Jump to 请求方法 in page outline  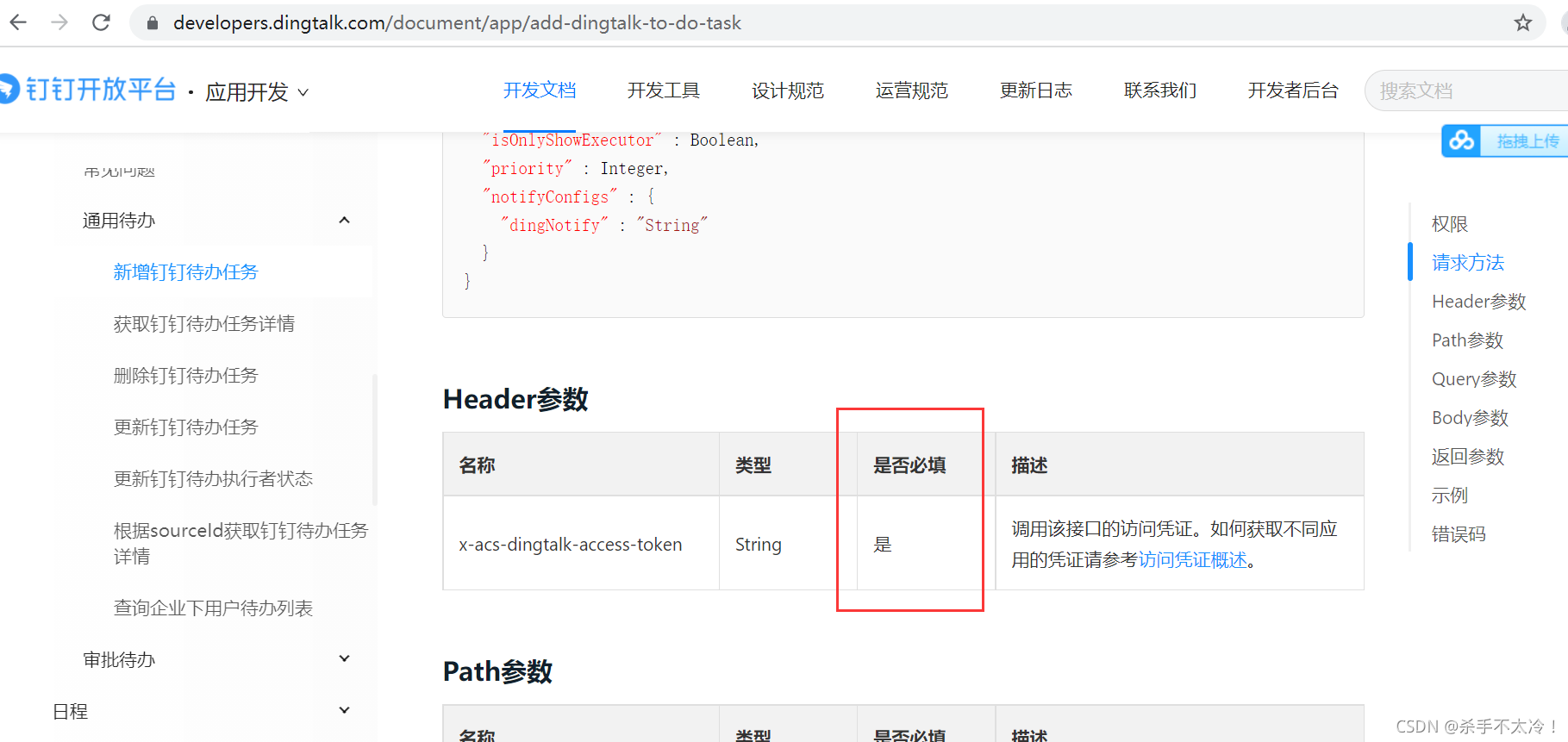tap(1468, 263)
